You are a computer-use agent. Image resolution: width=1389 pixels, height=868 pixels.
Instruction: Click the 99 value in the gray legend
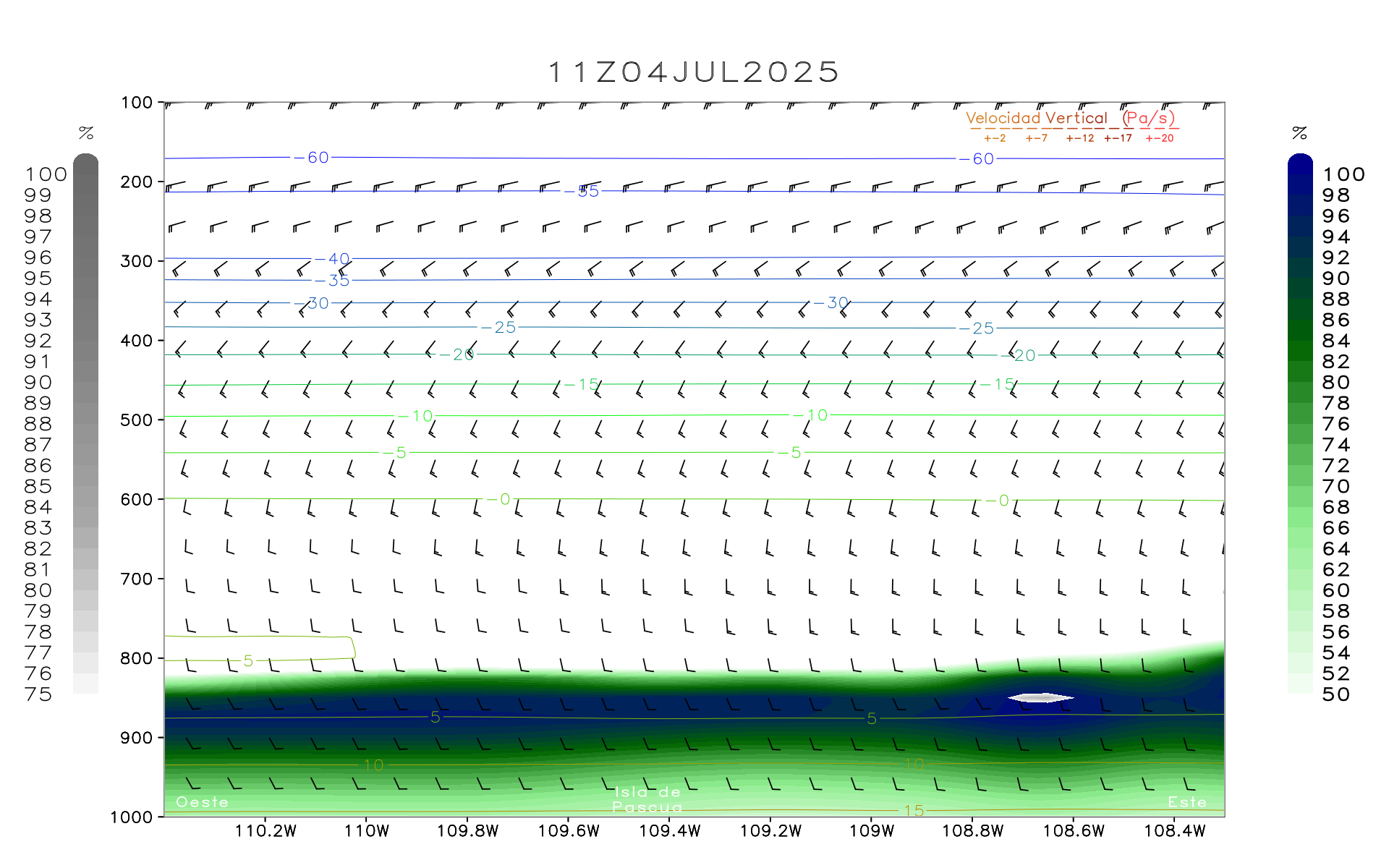coord(38,195)
